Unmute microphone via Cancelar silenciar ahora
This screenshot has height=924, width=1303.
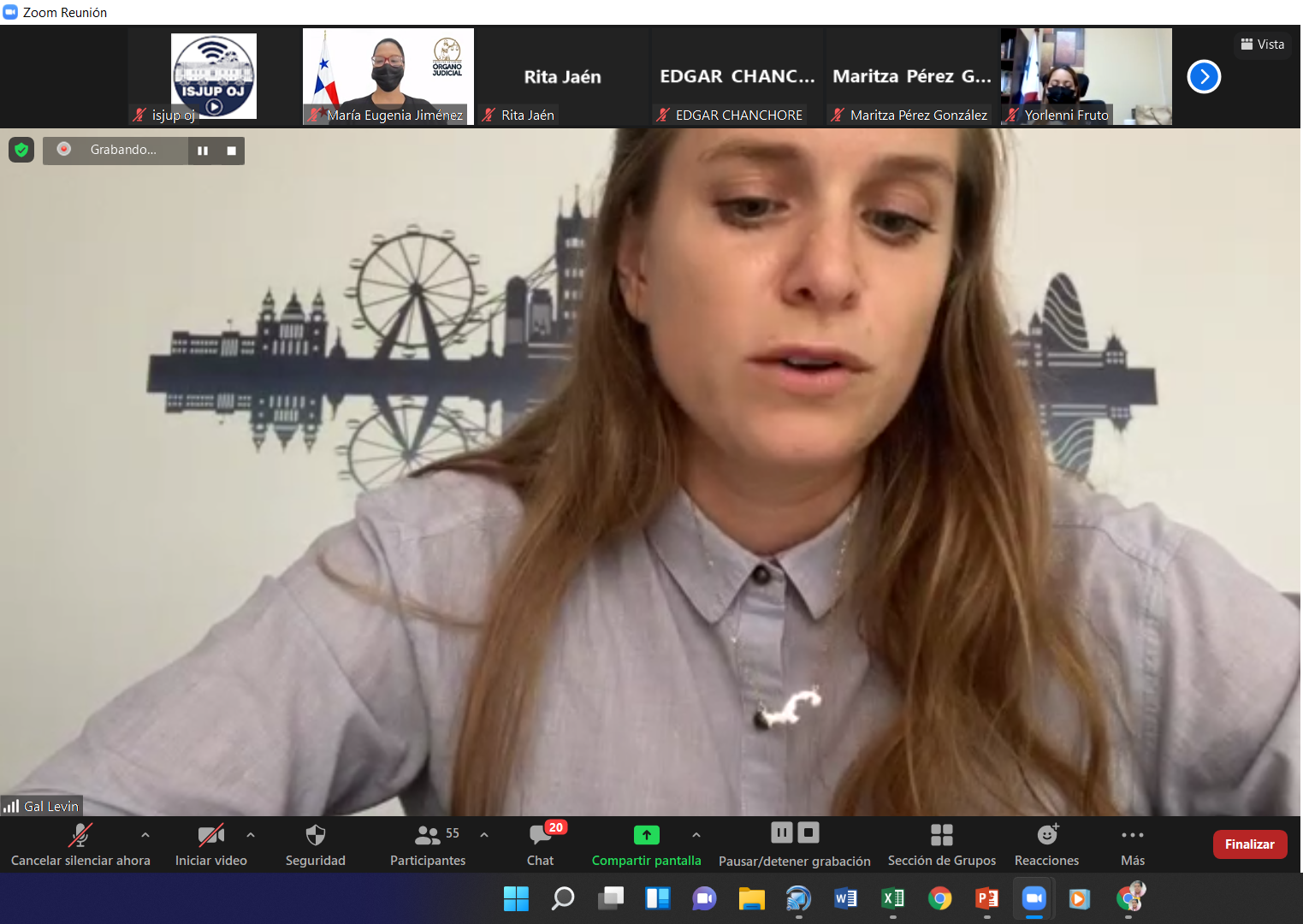click(x=80, y=844)
